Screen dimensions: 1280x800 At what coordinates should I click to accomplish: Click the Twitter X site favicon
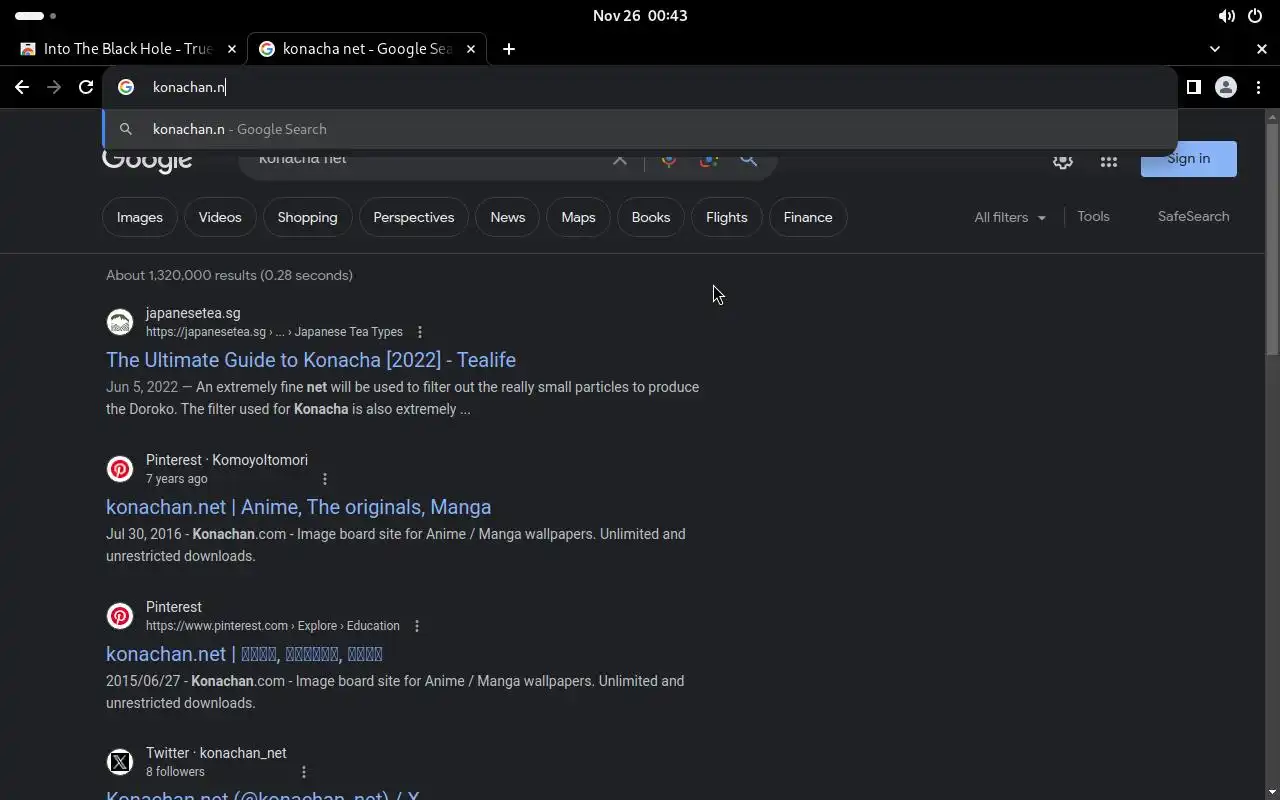coord(120,762)
